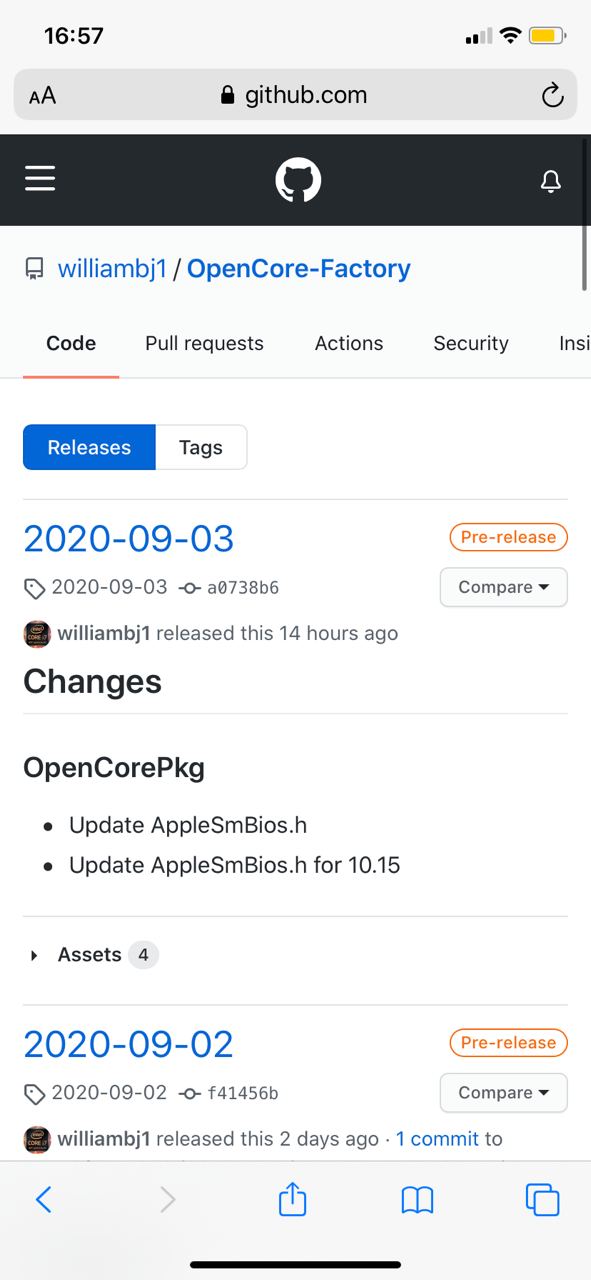The height and width of the screenshot is (1280, 591).
Task: Open Compare dropdown for 2020-09-03
Action: [504, 587]
